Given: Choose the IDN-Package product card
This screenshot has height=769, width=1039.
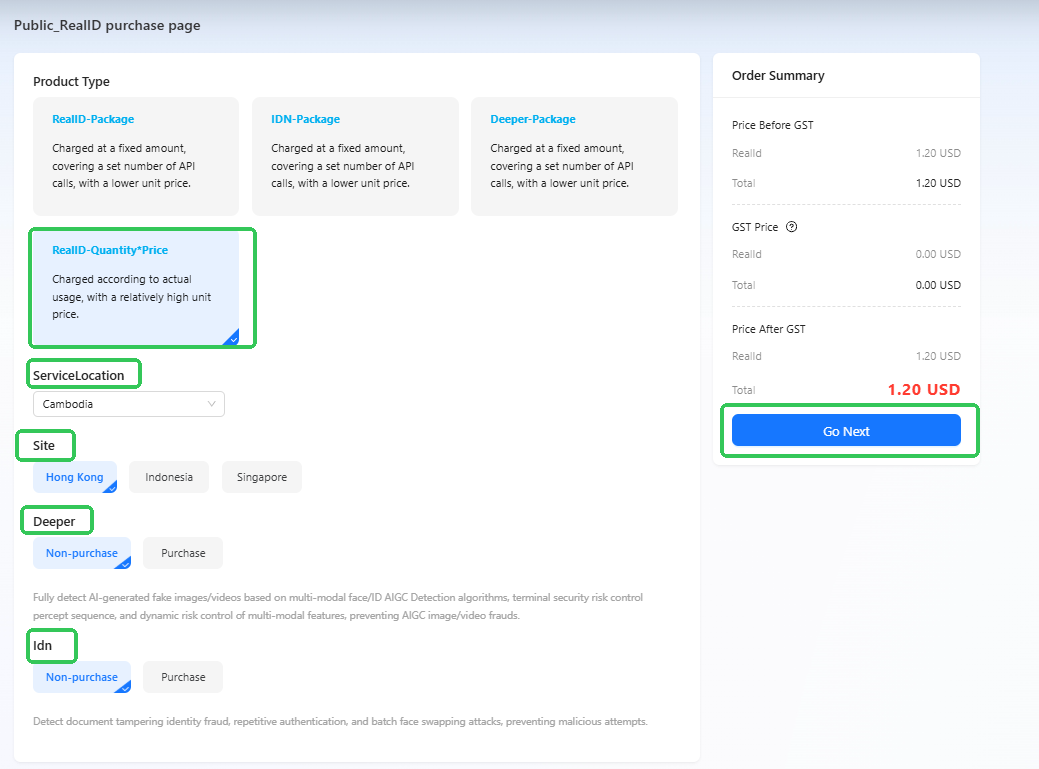Looking at the screenshot, I should 354,155.
